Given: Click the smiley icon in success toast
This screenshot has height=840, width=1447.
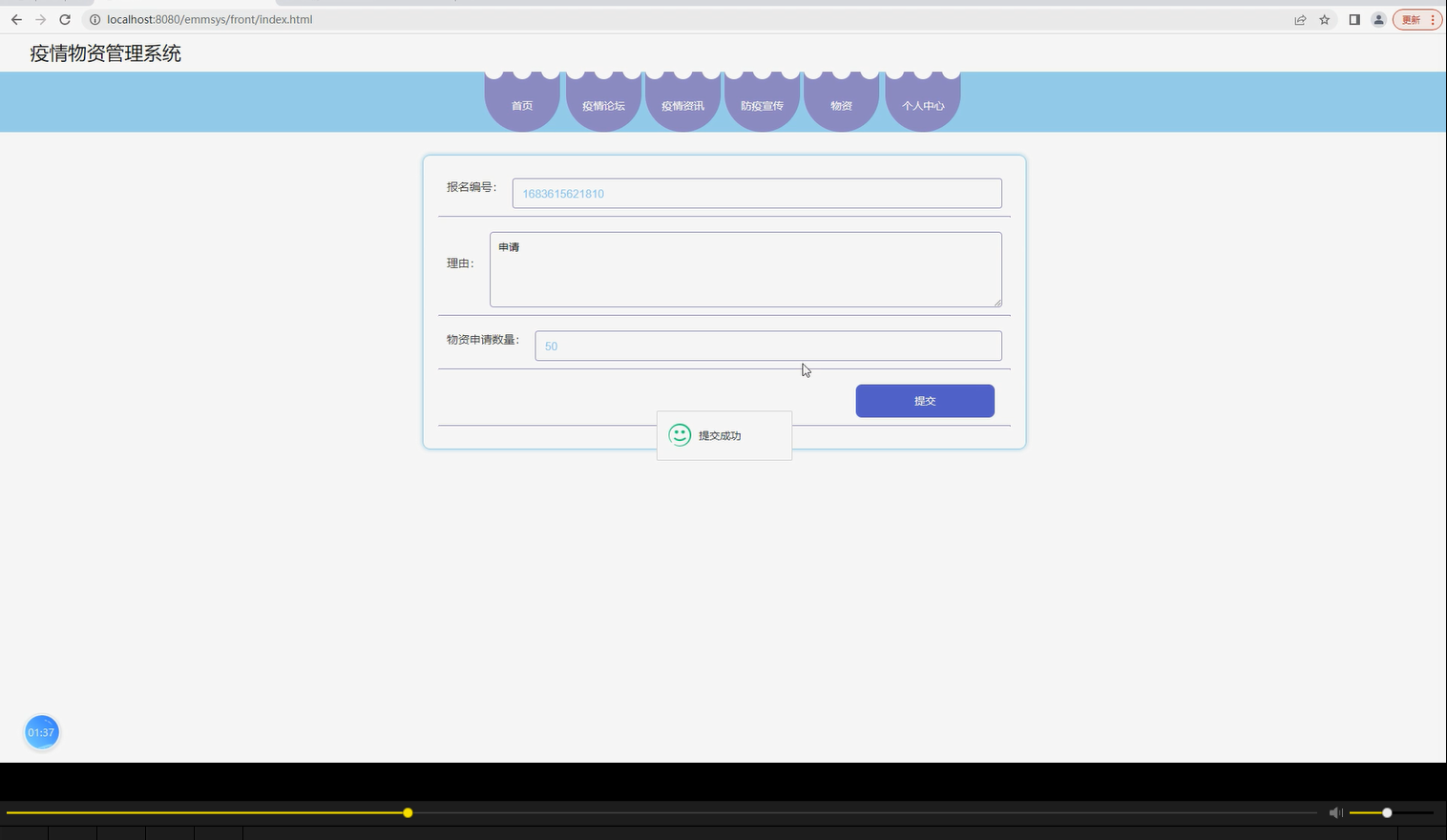Looking at the screenshot, I should (680, 435).
